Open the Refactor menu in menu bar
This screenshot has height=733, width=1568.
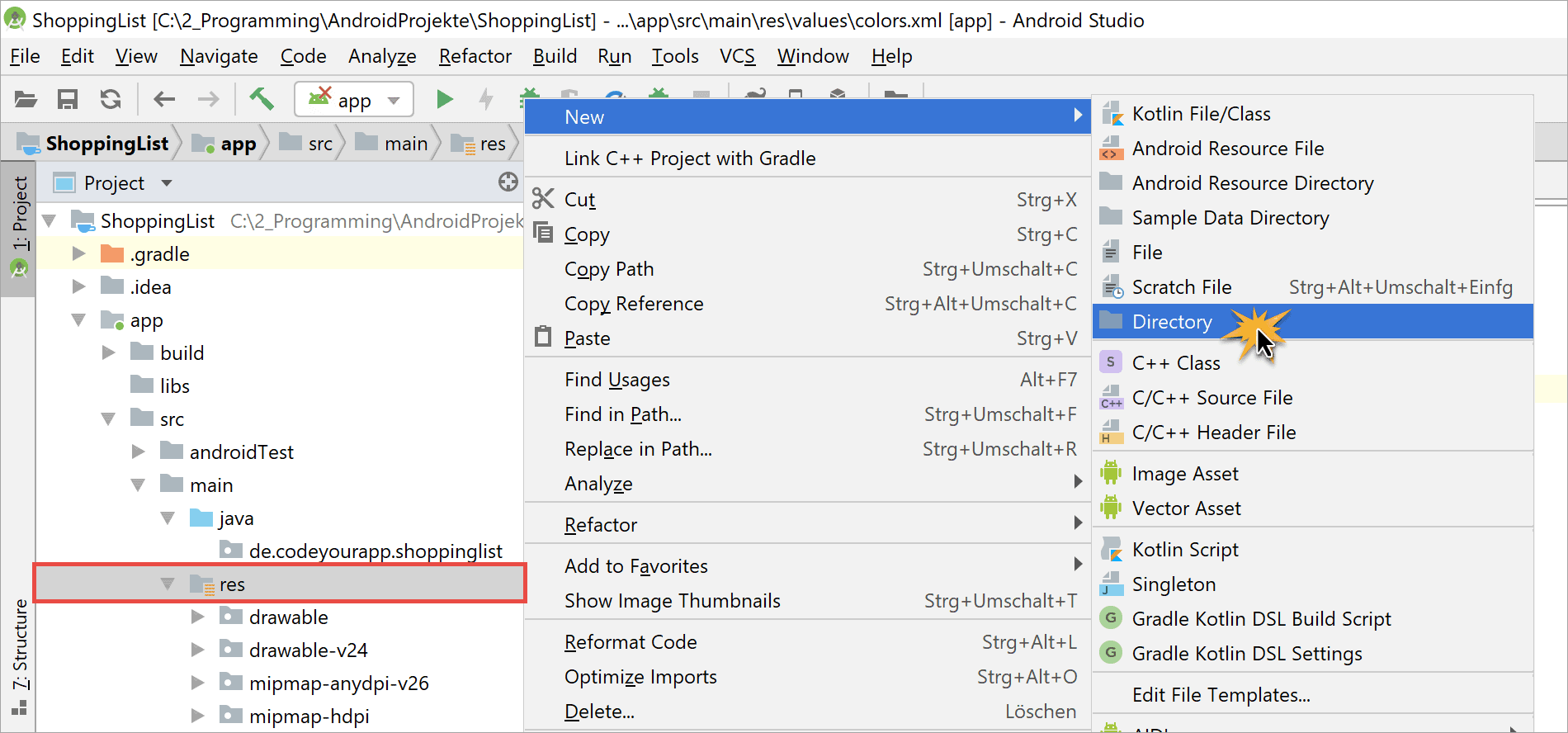point(475,56)
